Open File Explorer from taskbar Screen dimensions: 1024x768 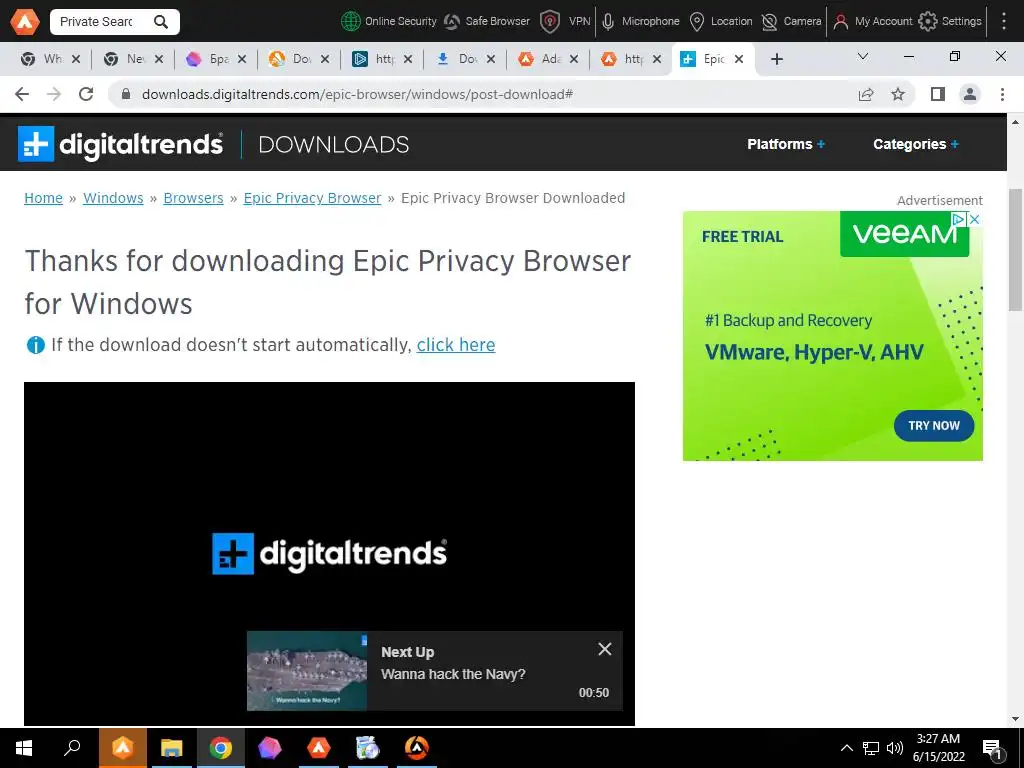171,748
